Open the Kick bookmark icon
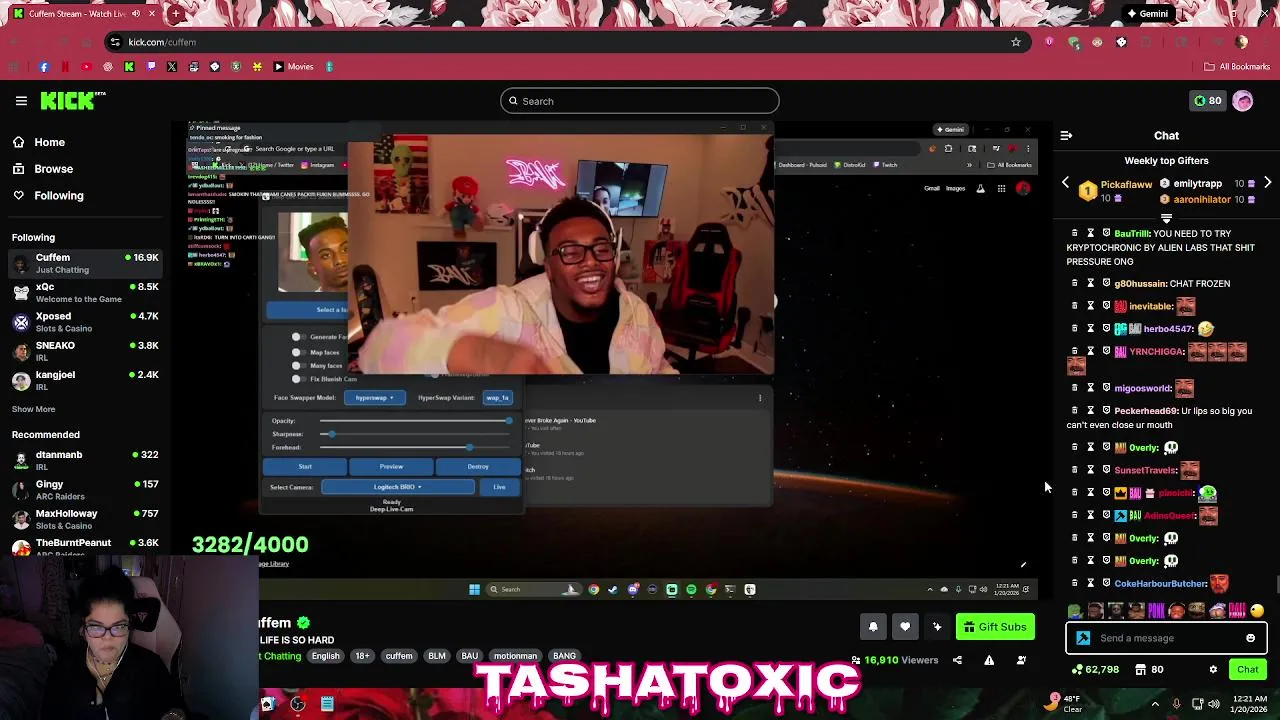The image size is (1280, 720). click(129, 67)
